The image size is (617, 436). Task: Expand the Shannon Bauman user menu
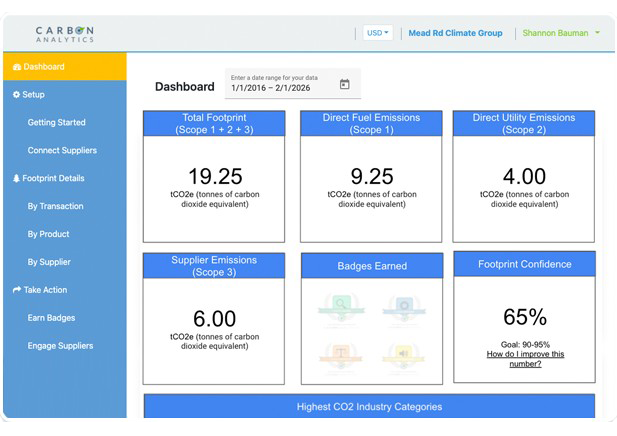click(x=560, y=33)
